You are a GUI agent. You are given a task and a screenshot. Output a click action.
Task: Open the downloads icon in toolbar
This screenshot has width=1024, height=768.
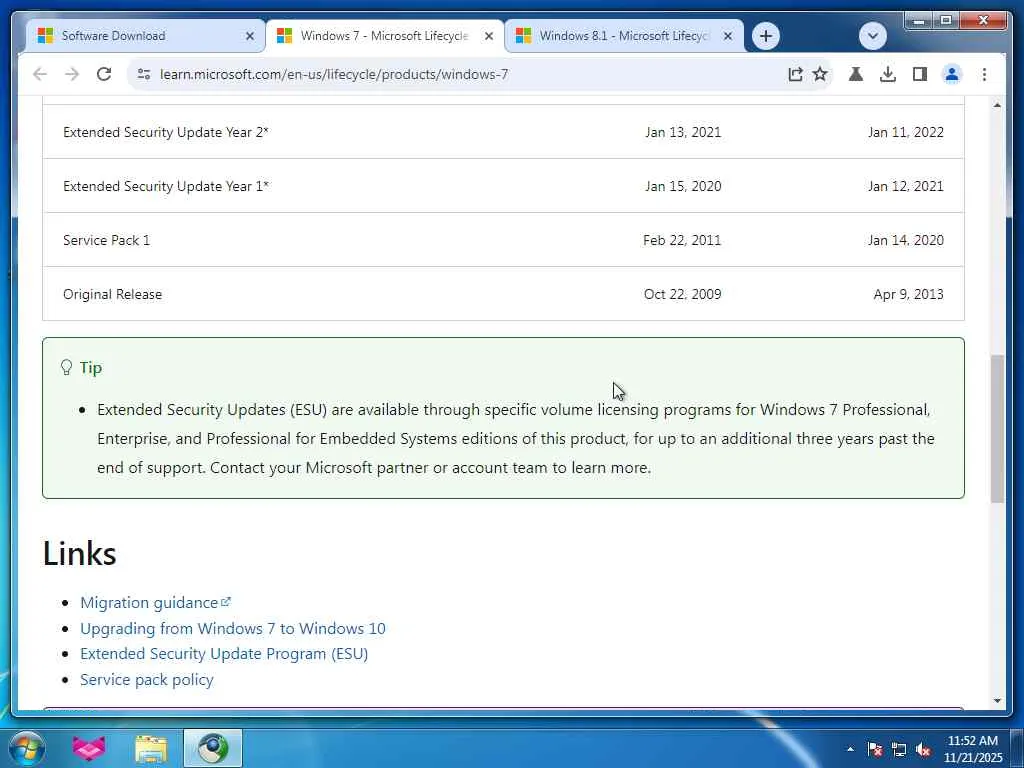(x=888, y=74)
